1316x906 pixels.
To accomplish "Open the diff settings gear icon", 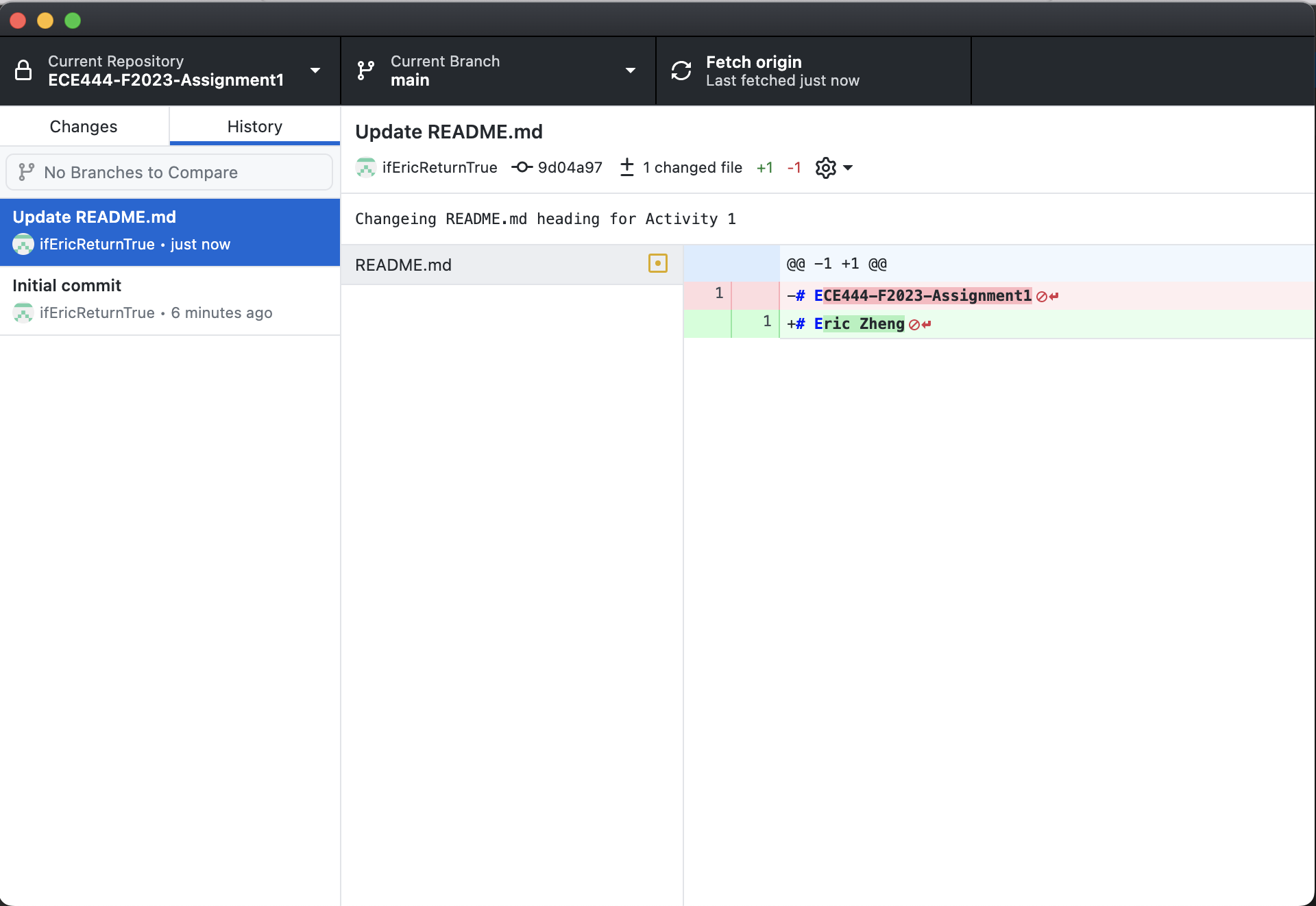I will 825,167.
